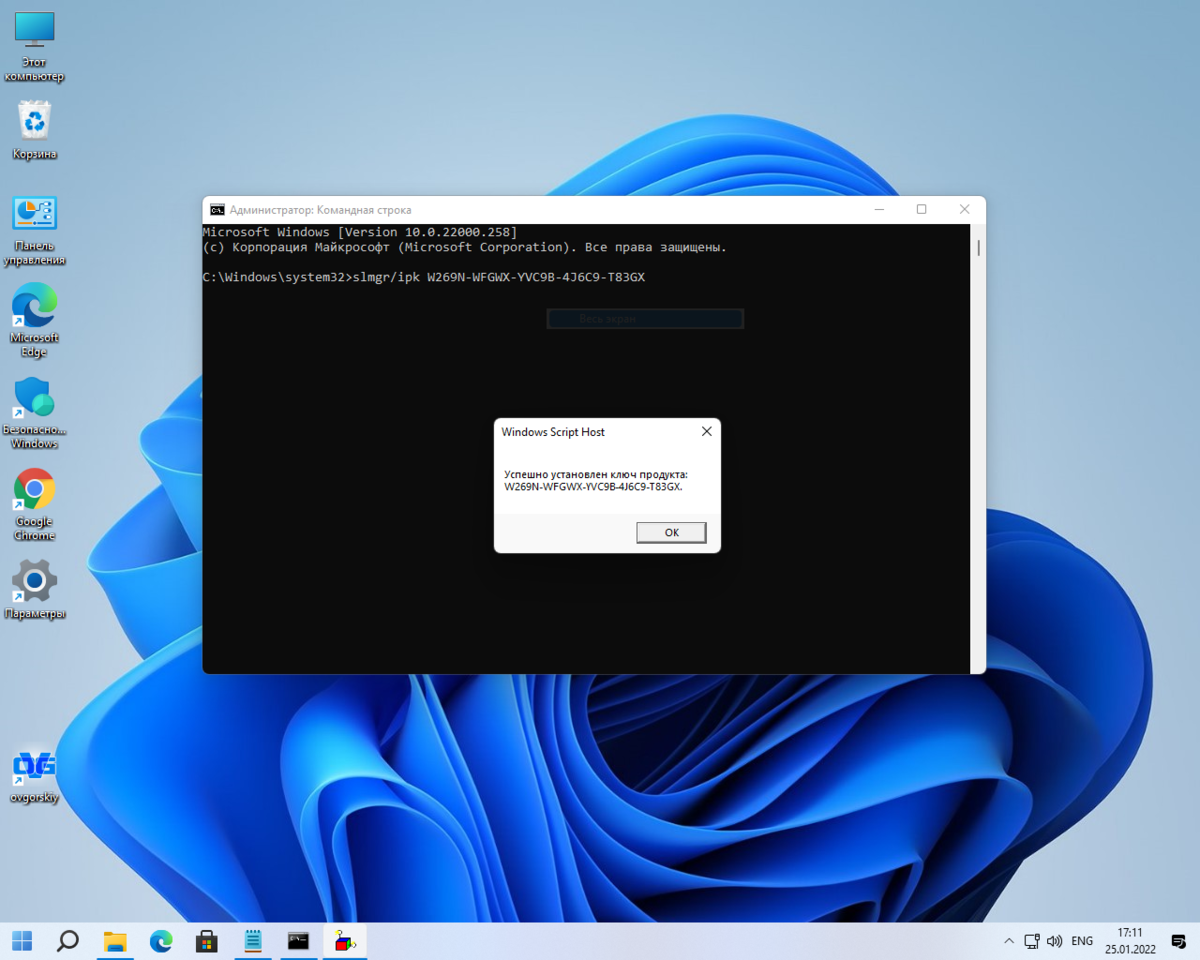Select the Панель управления desktop icon

34,231
